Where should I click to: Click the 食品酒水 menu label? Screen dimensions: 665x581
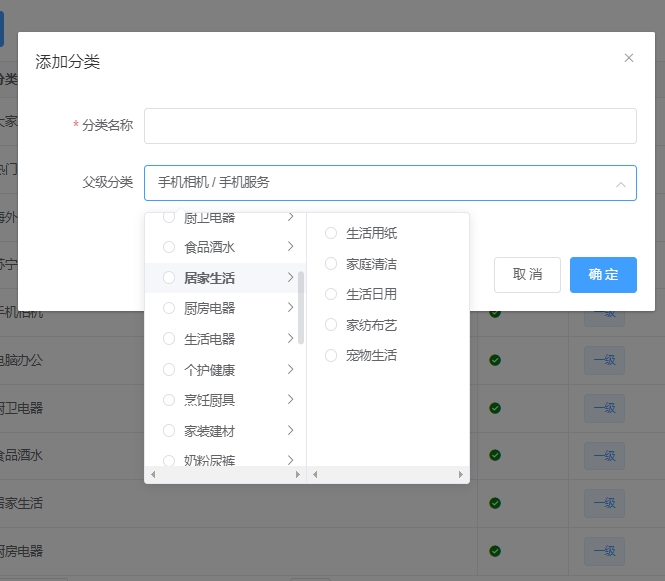210,247
